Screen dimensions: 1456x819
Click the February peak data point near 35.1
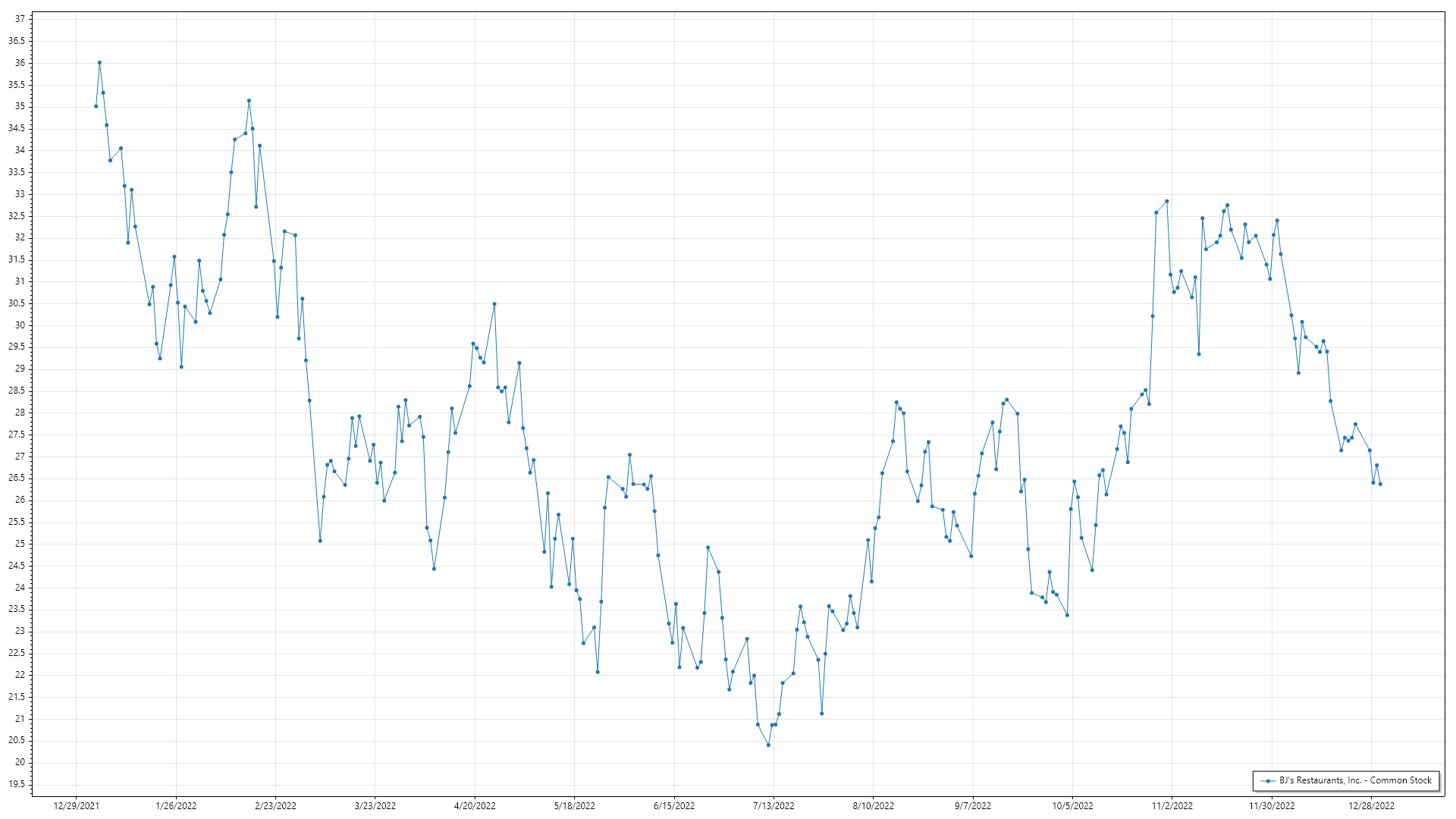(x=249, y=101)
